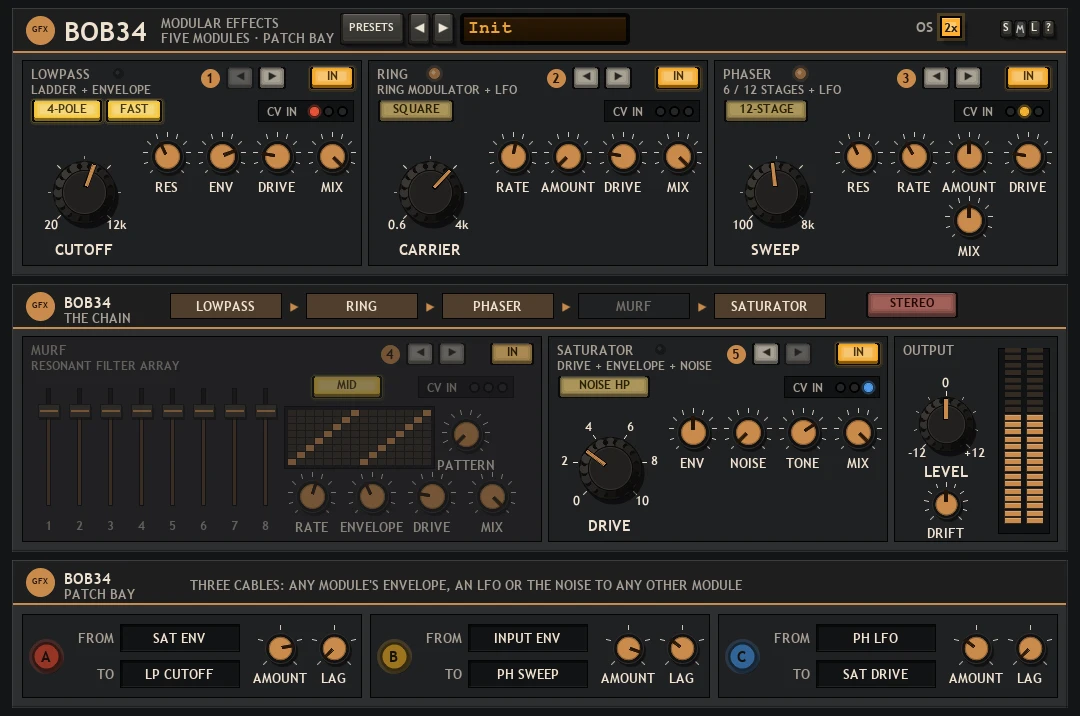Click the Lowpass CUTOFF knob
Screen dimensions: 1080x716
[x=85, y=192]
